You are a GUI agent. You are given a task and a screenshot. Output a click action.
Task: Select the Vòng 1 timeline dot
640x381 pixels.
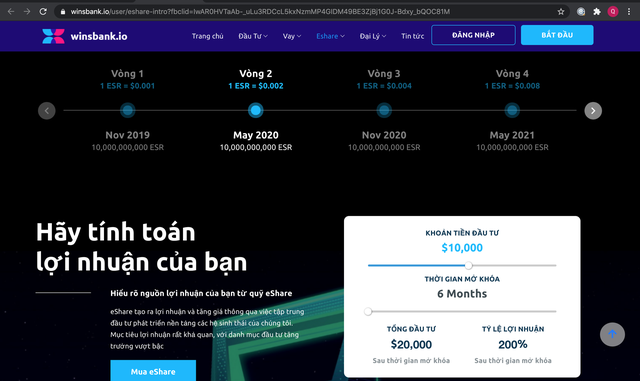(x=127, y=110)
